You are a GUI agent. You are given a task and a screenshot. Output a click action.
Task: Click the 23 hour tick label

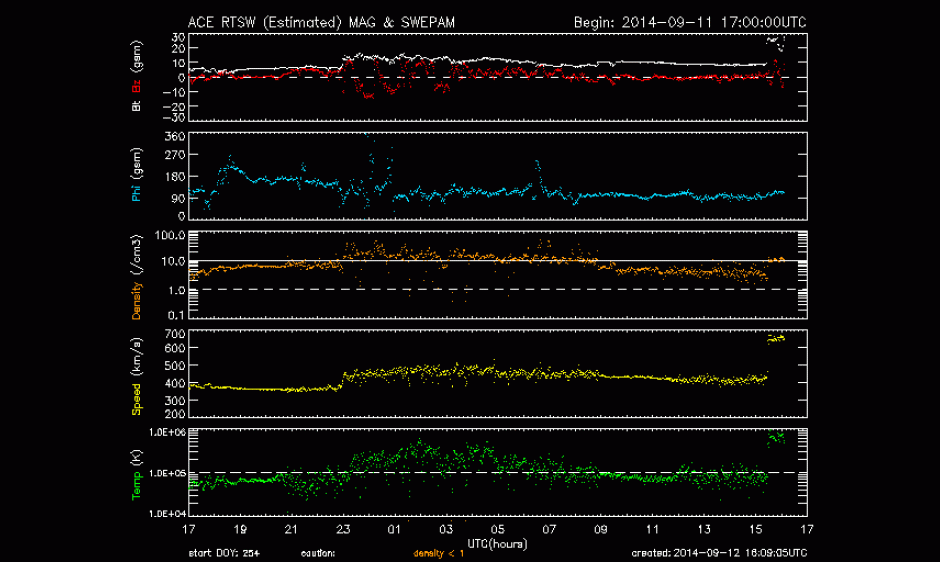click(x=343, y=527)
